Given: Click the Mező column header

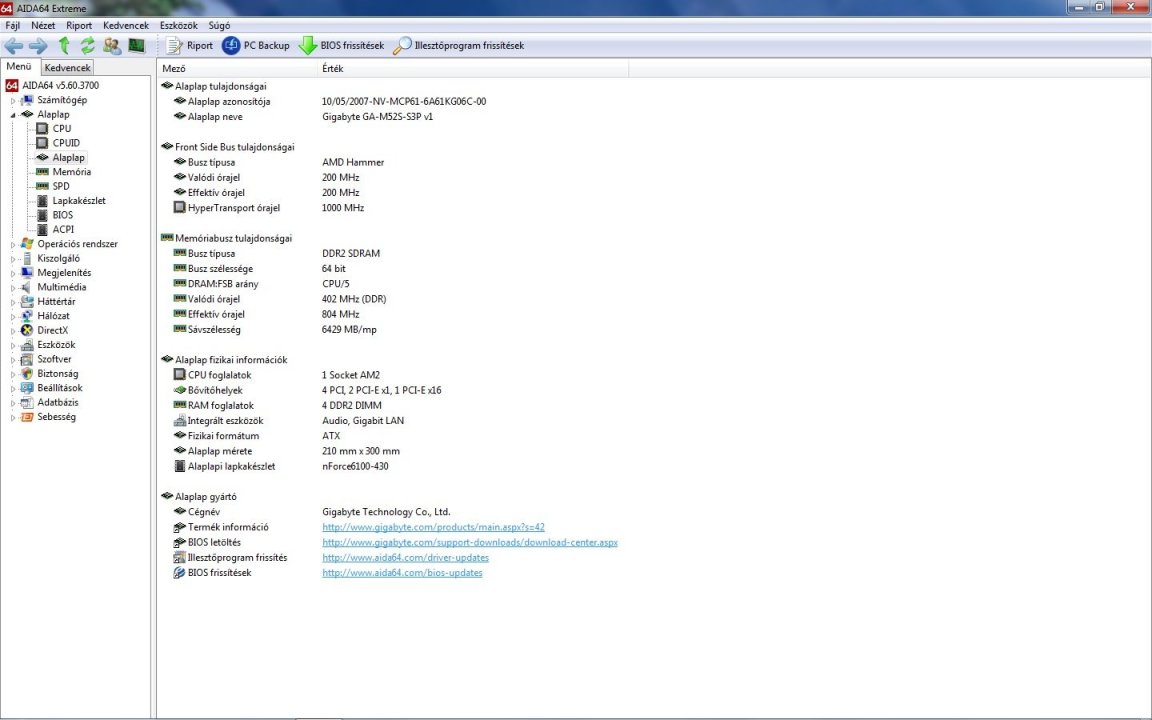Looking at the screenshot, I should coord(237,68).
